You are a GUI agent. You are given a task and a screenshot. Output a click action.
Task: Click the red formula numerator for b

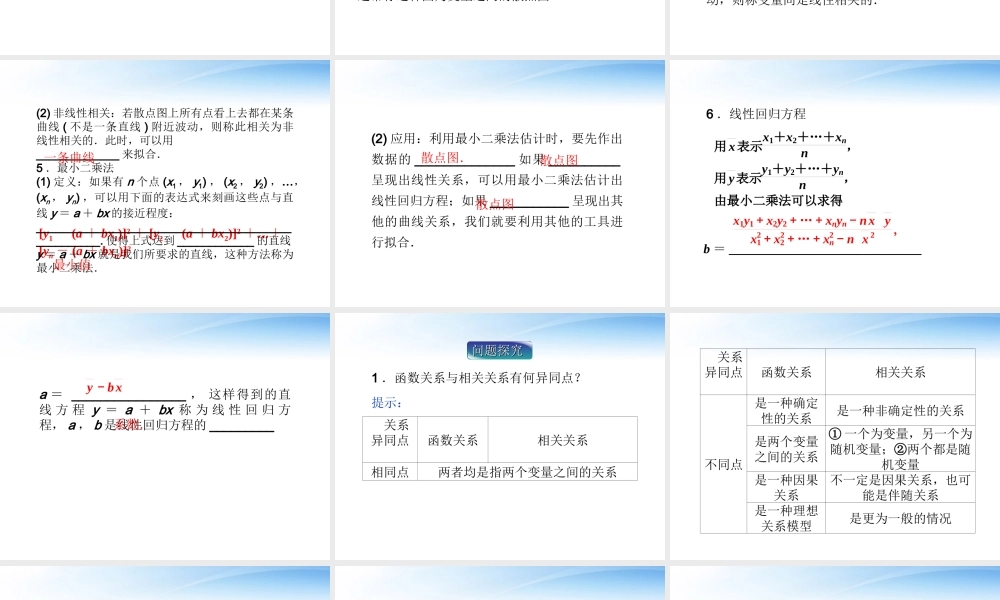[x=811, y=221]
